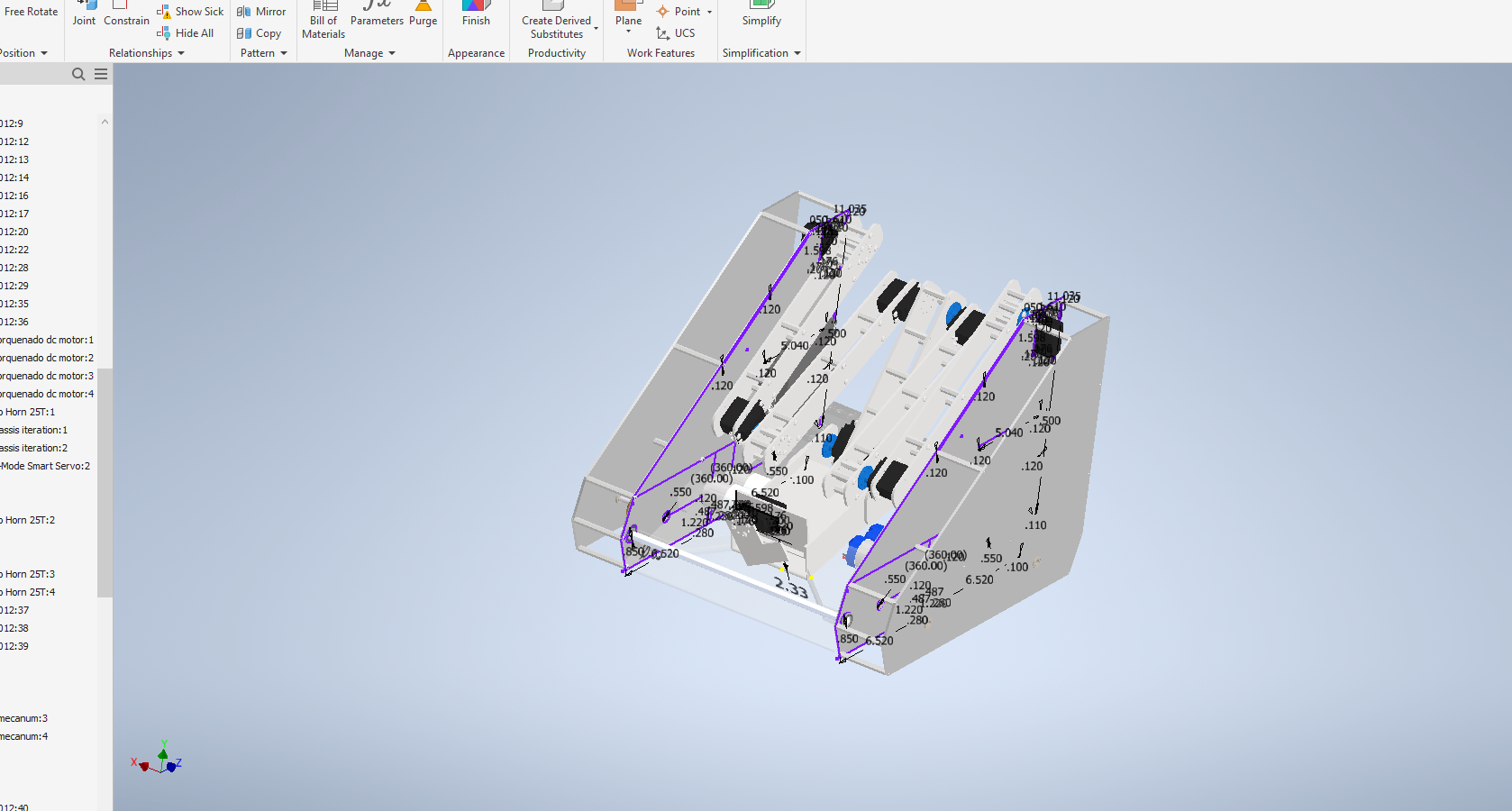Click the browser panel vertical scrollbar
1512x811 pixels.
tap(105, 482)
